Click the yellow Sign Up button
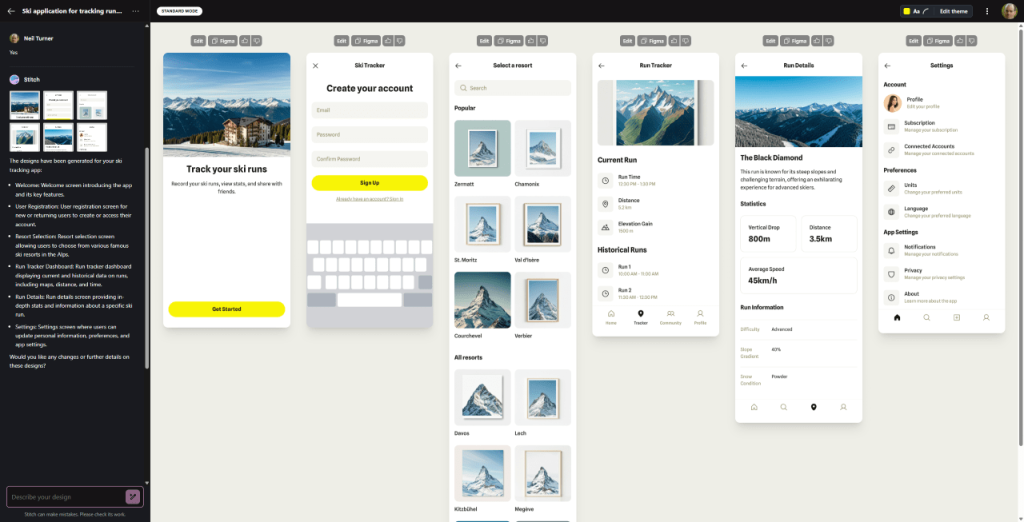The width and height of the screenshot is (1024, 522). 370,183
